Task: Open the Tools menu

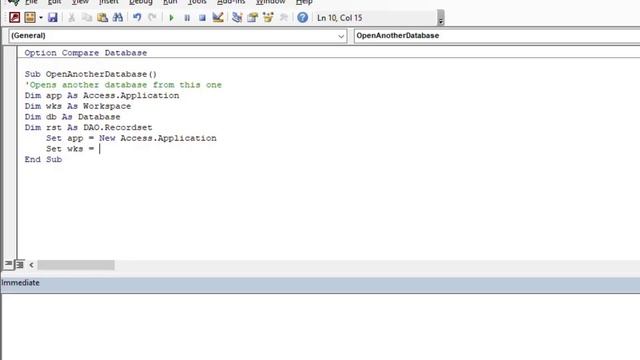Action: pos(197,2)
